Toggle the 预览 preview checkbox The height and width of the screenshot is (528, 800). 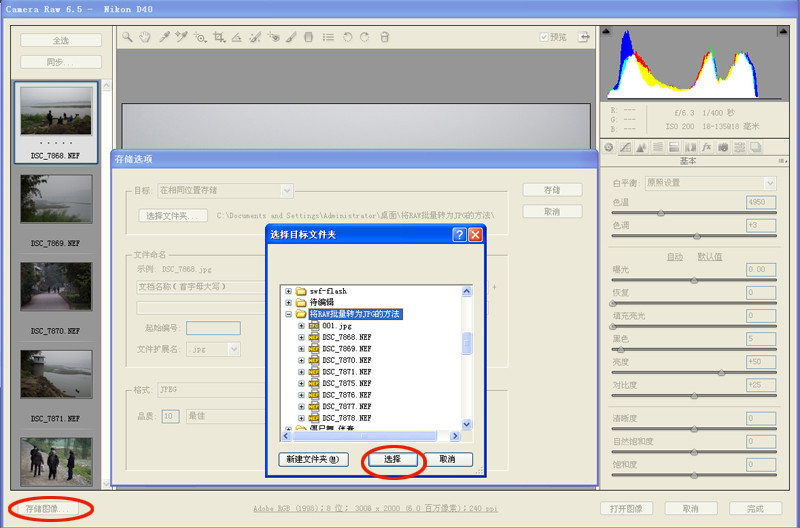click(x=544, y=37)
